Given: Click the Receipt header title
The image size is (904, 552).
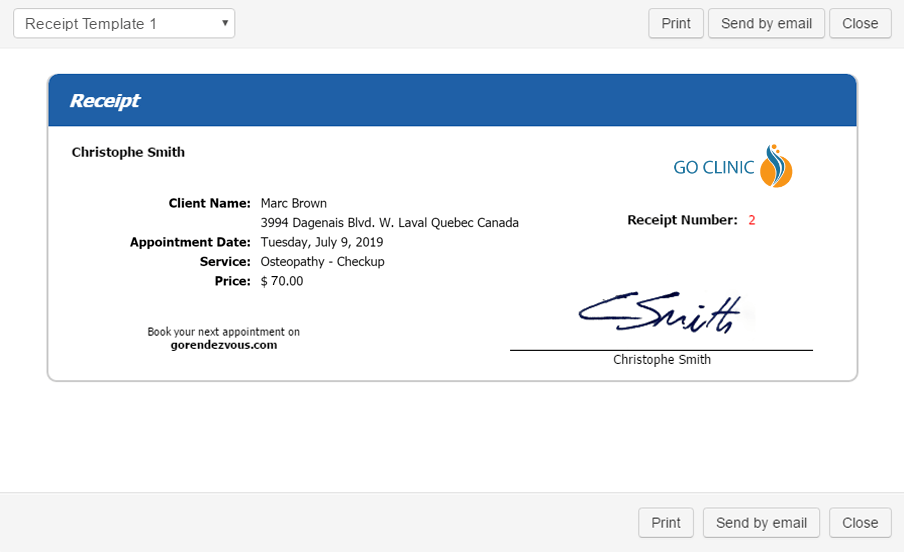Looking at the screenshot, I should 104,101.
